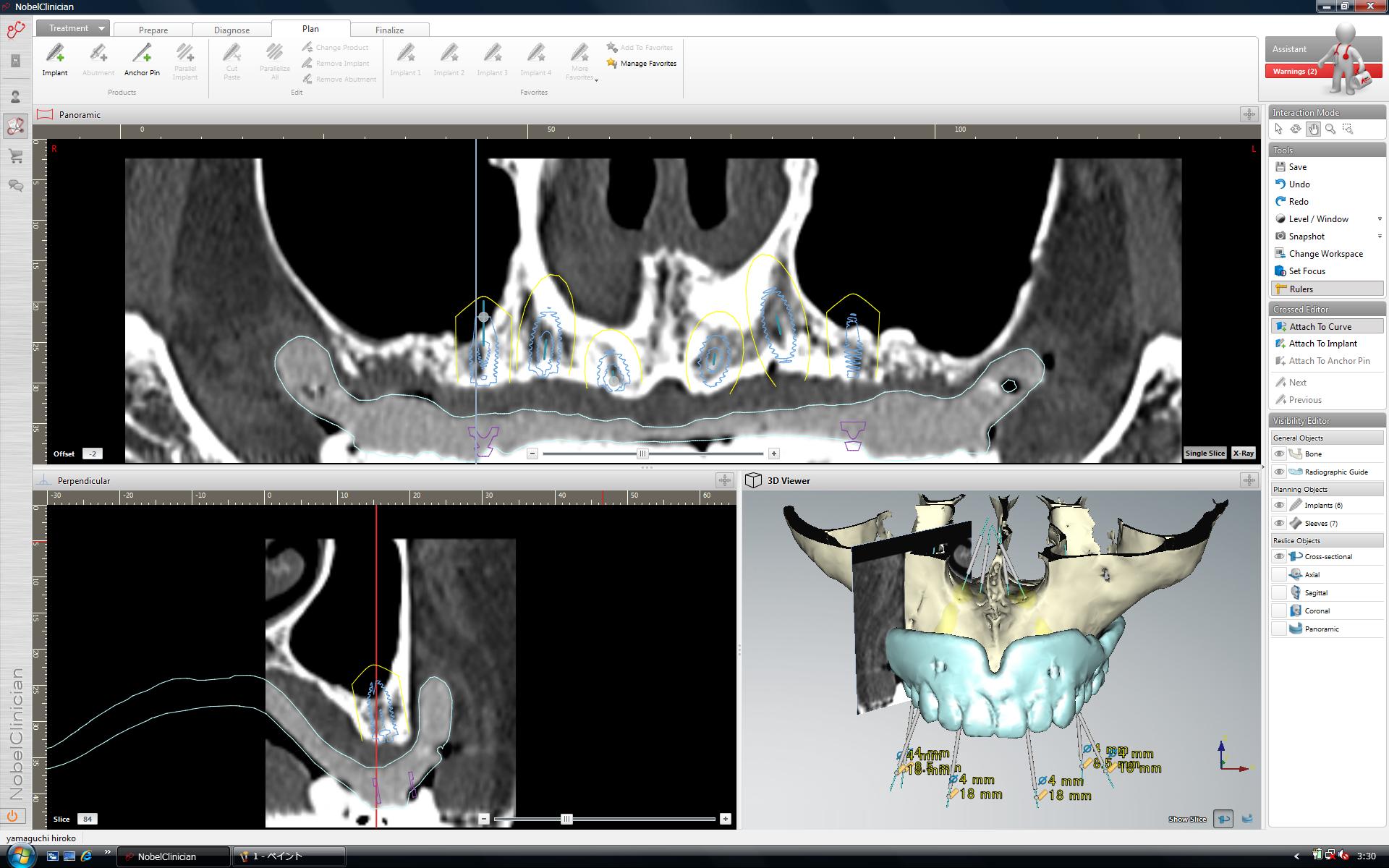Viewport: 1389px width, 868px height.
Task: Open the Treatment dropdown menu
Action: 74,28
